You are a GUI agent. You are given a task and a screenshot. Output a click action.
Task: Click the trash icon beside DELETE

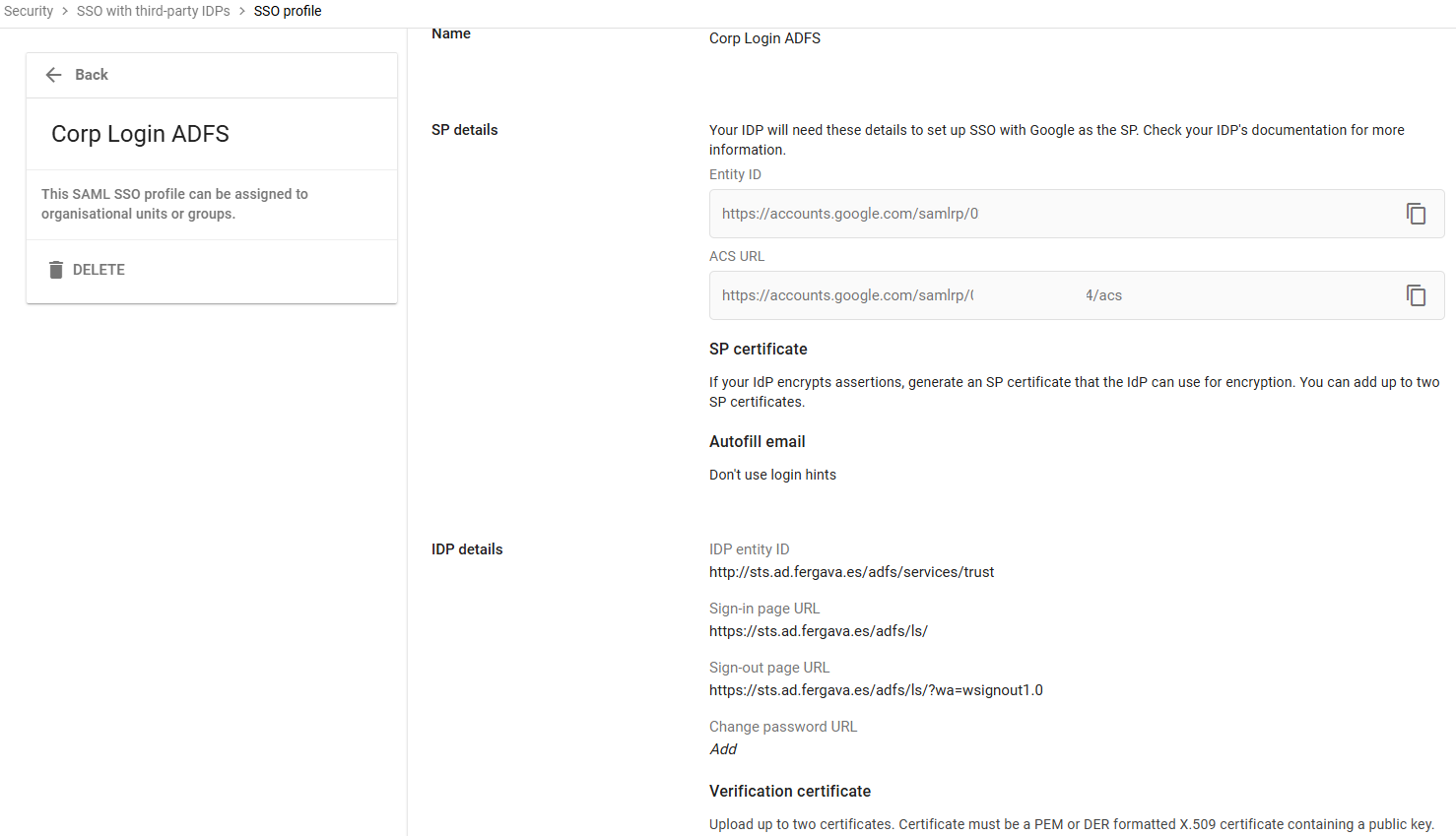(x=56, y=269)
